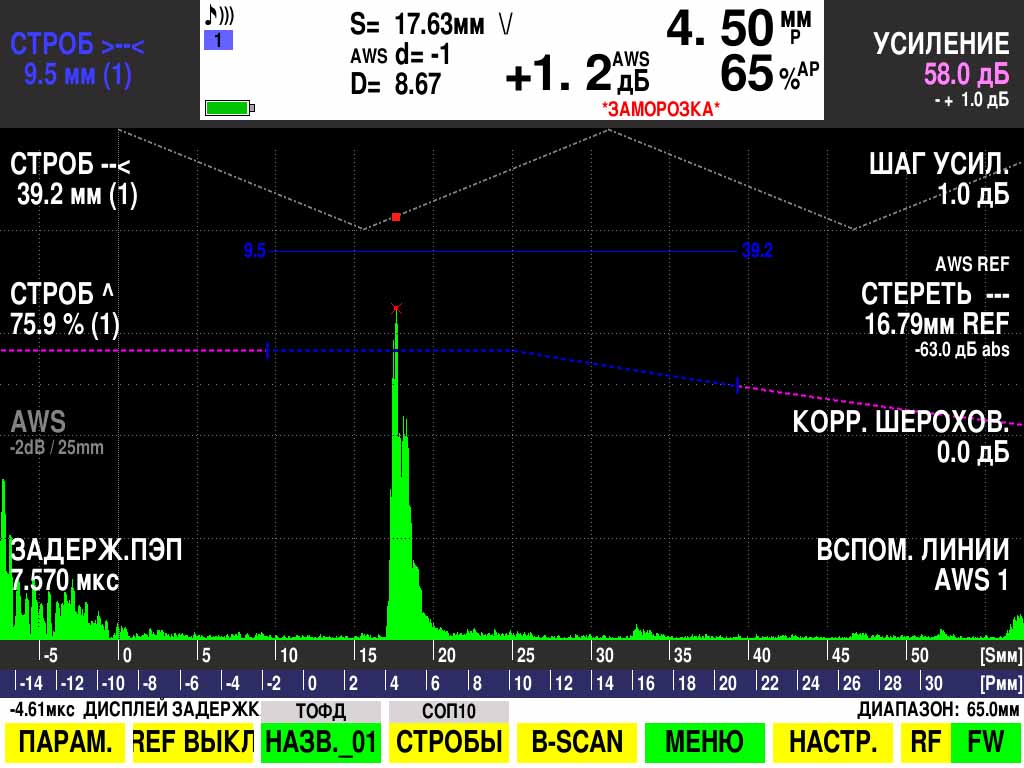
Task: Click the gate start label 9.5
Action: [254, 250]
